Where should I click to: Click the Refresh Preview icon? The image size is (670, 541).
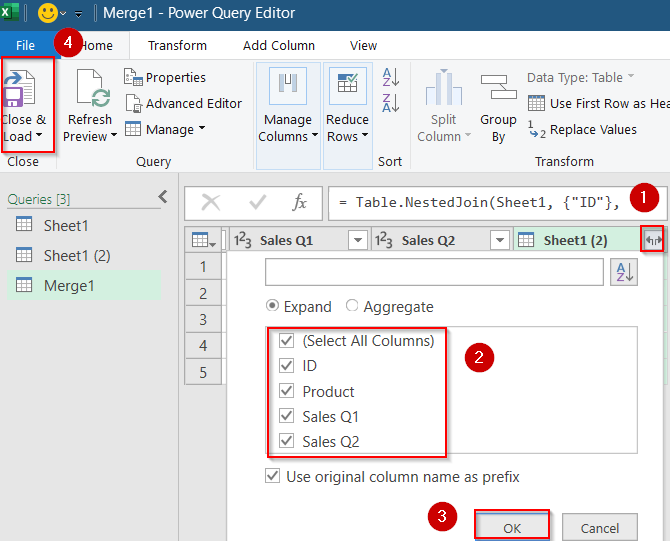click(x=93, y=88)
